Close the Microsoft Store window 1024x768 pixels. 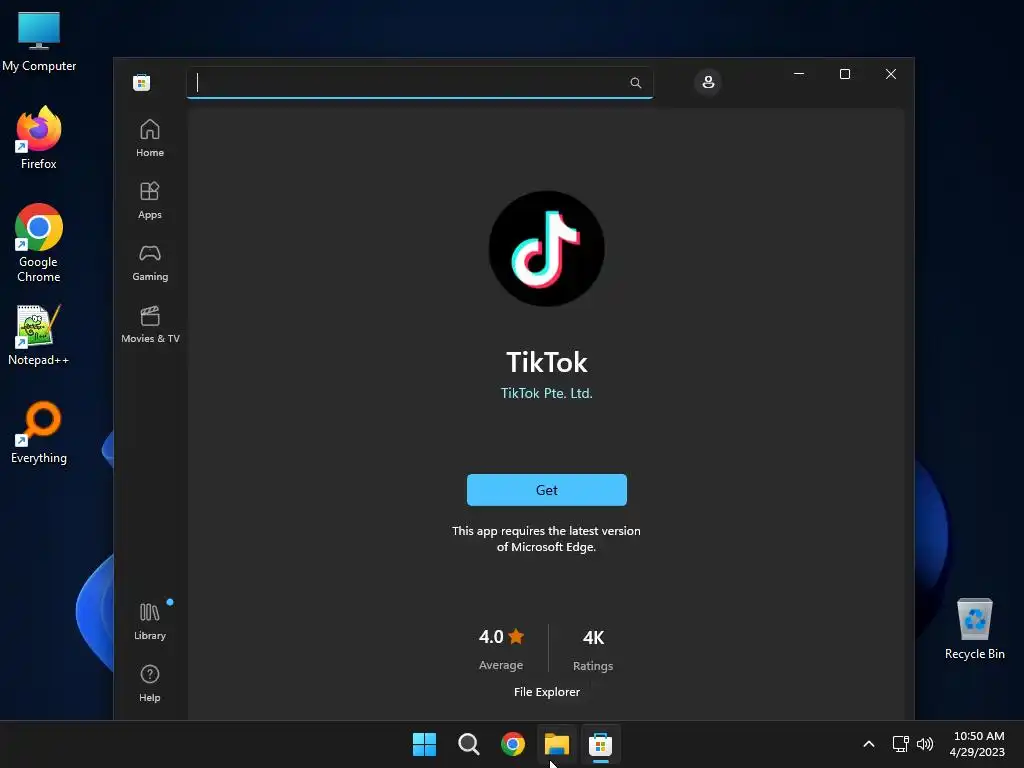[891, 74]
